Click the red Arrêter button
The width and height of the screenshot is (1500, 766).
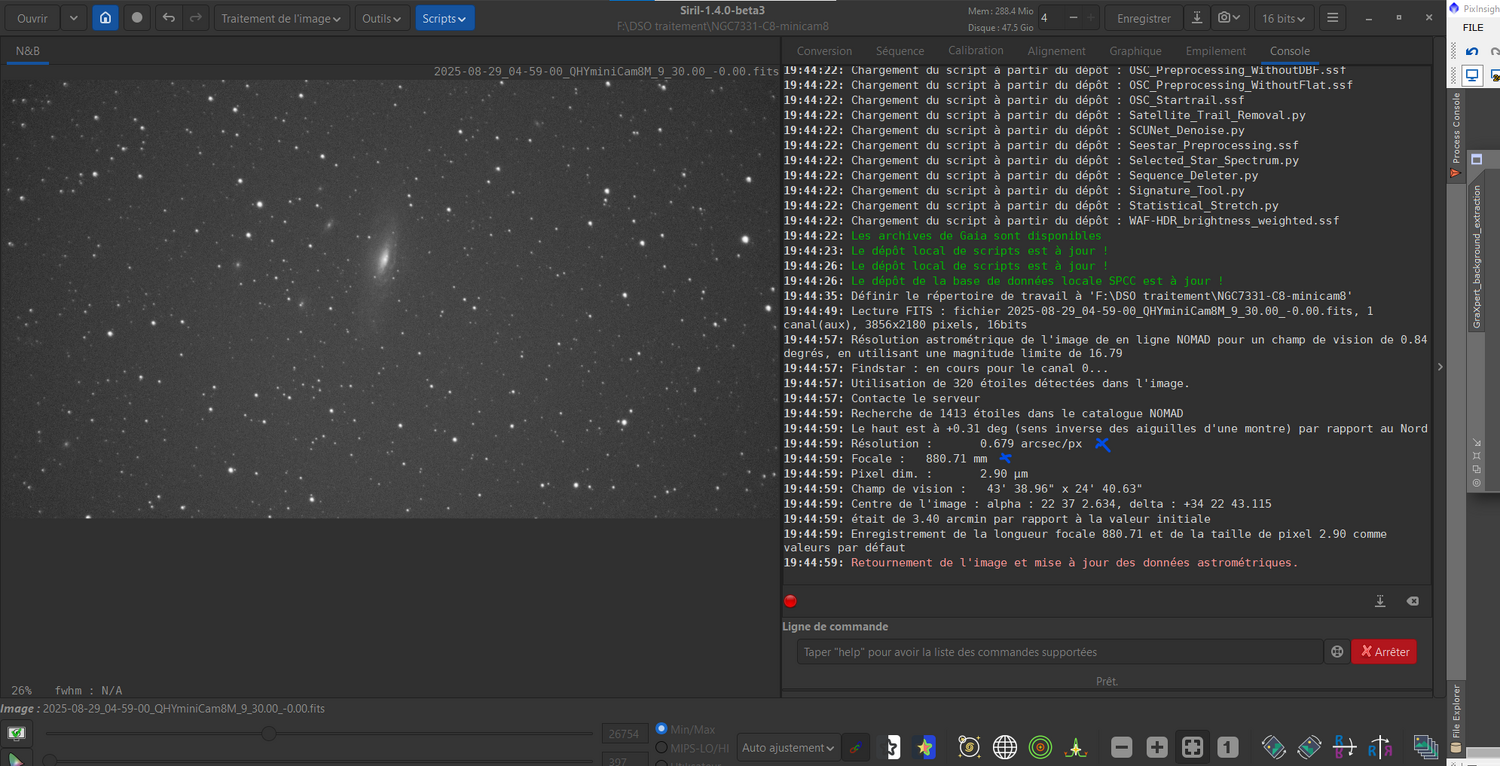click(1384, 652)
